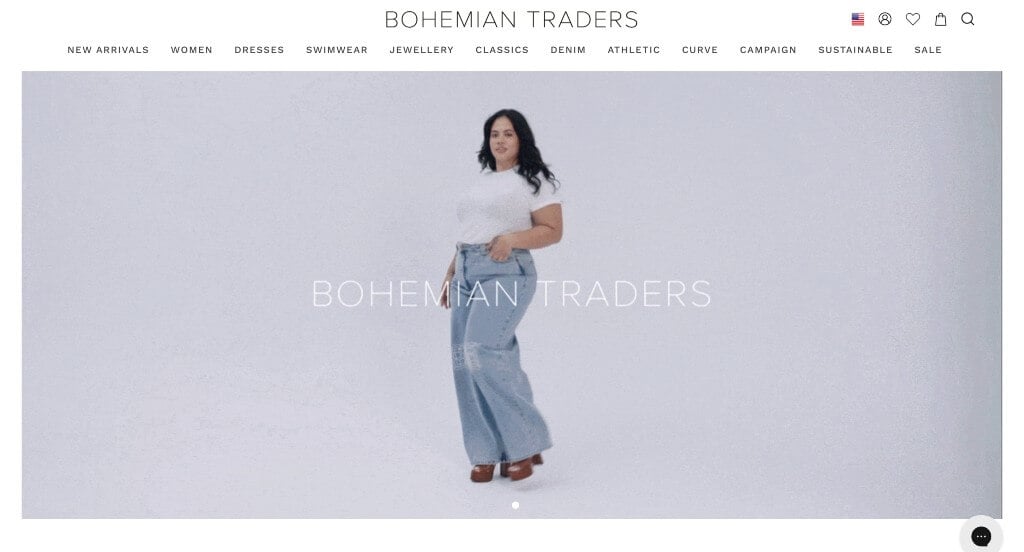Open the account profile icon
1024x552 pixels.
tap(885, 19)
